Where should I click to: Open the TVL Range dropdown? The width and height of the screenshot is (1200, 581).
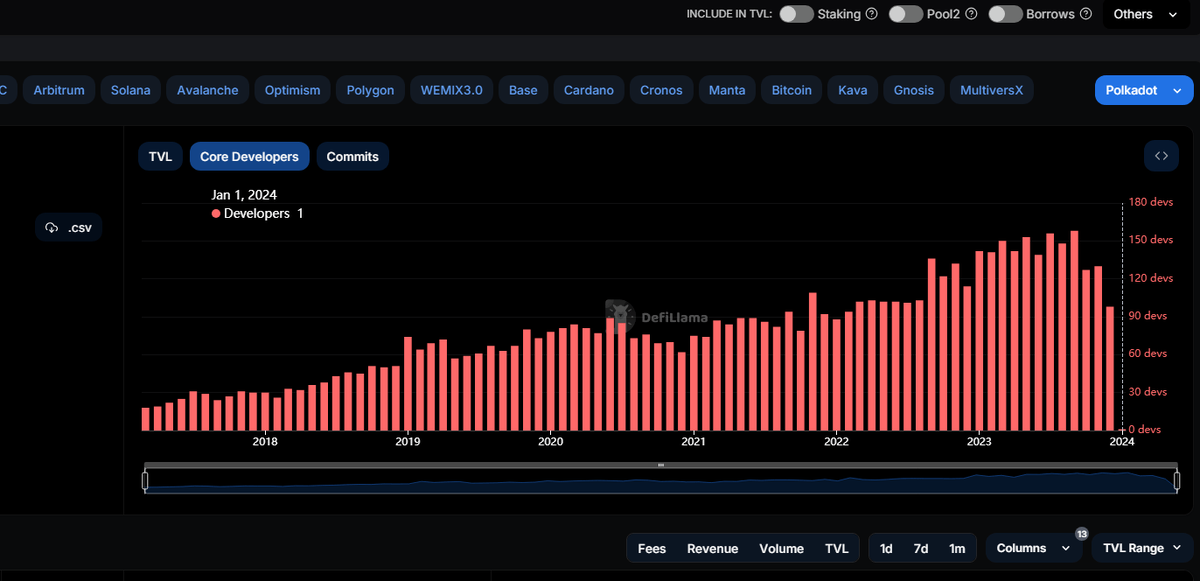tap(1143, 548)
